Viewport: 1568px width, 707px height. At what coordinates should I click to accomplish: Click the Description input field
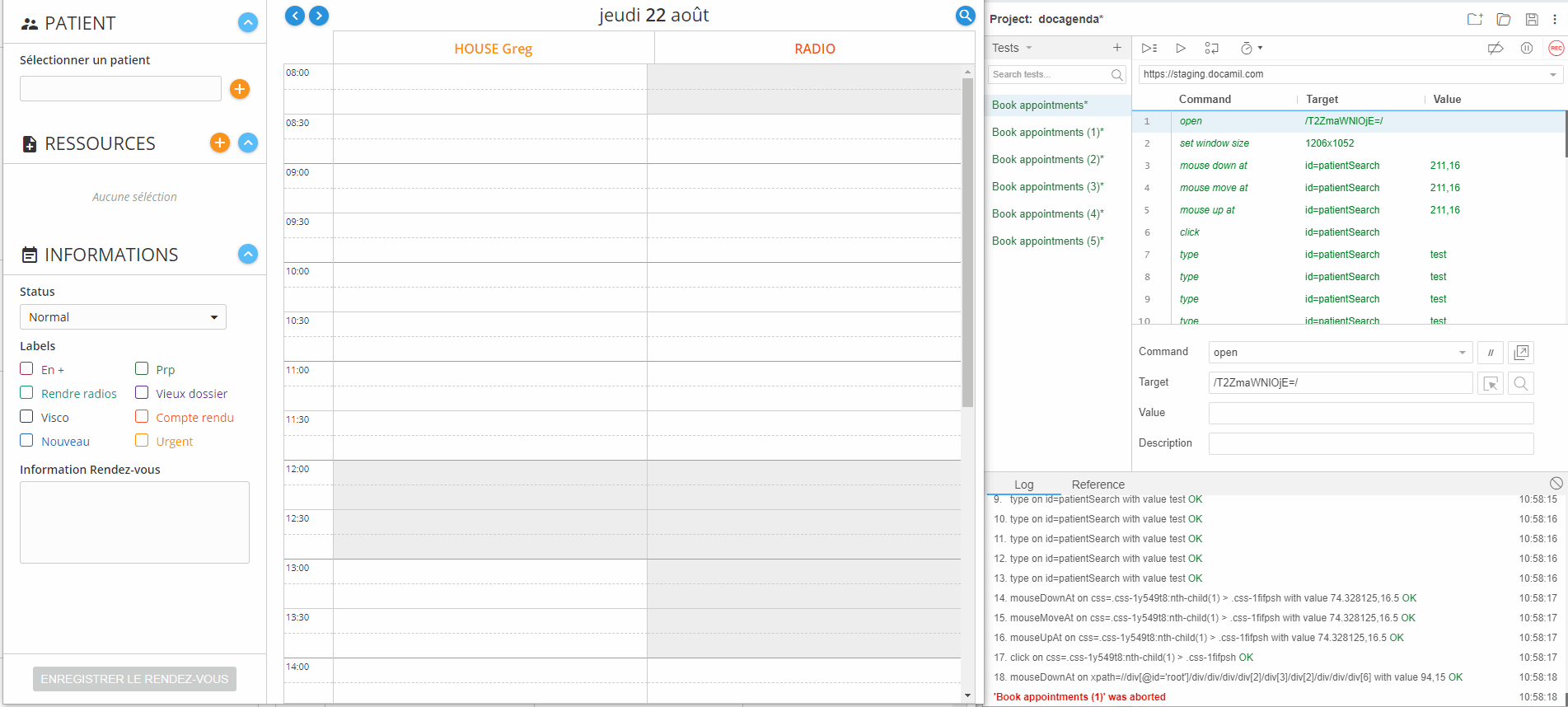(1371, 443)
